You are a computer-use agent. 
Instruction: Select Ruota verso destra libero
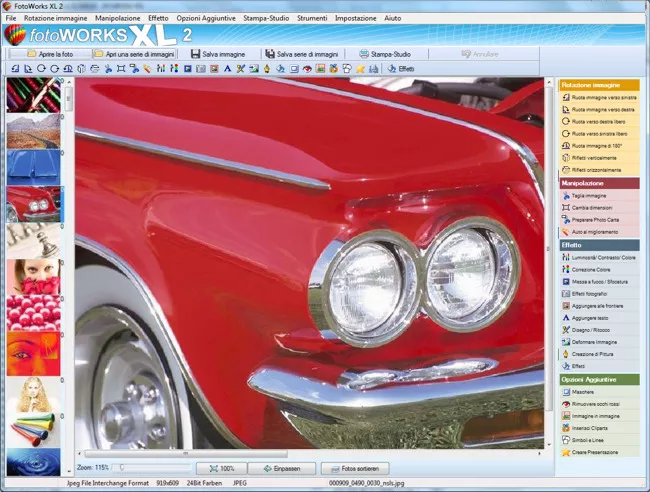click(599, 121)
